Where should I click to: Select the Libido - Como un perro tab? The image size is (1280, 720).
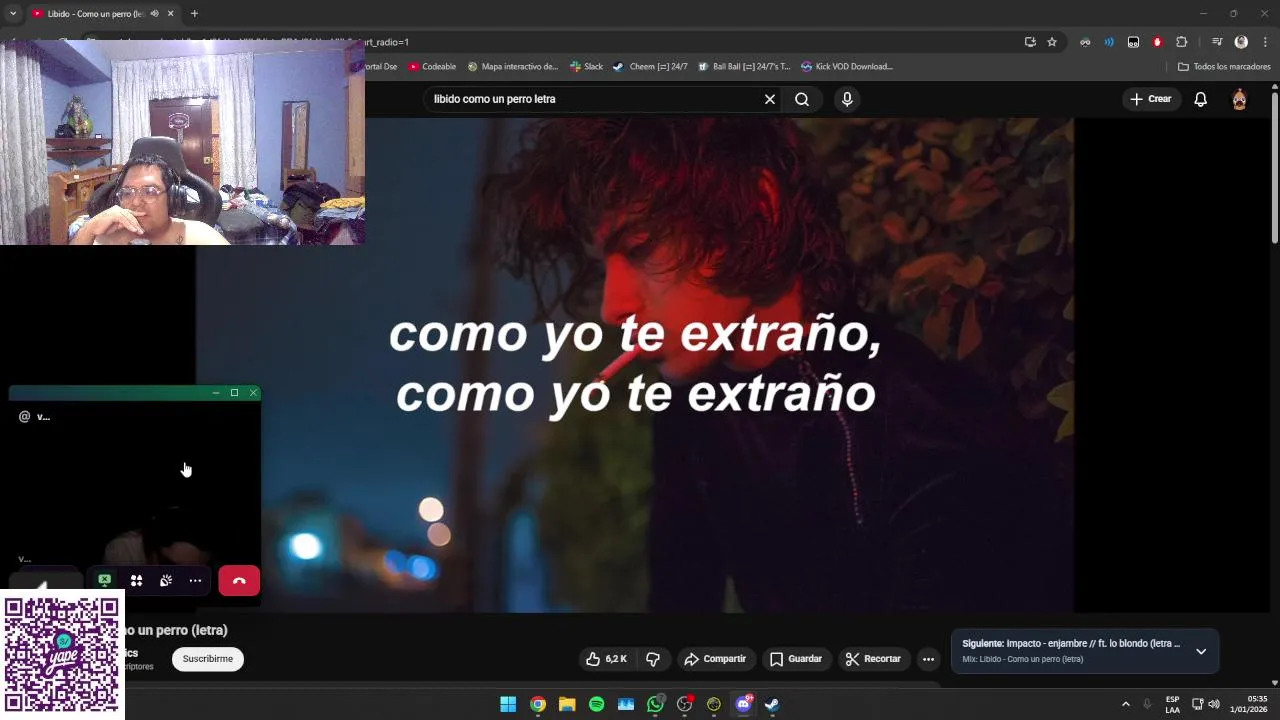pyautogui.click(x=95, y=14)
